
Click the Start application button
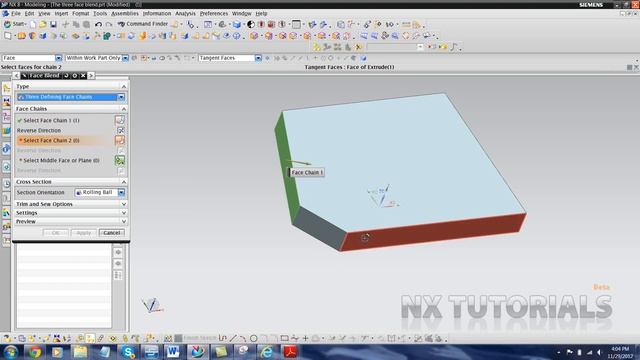[x=15, y=24]
